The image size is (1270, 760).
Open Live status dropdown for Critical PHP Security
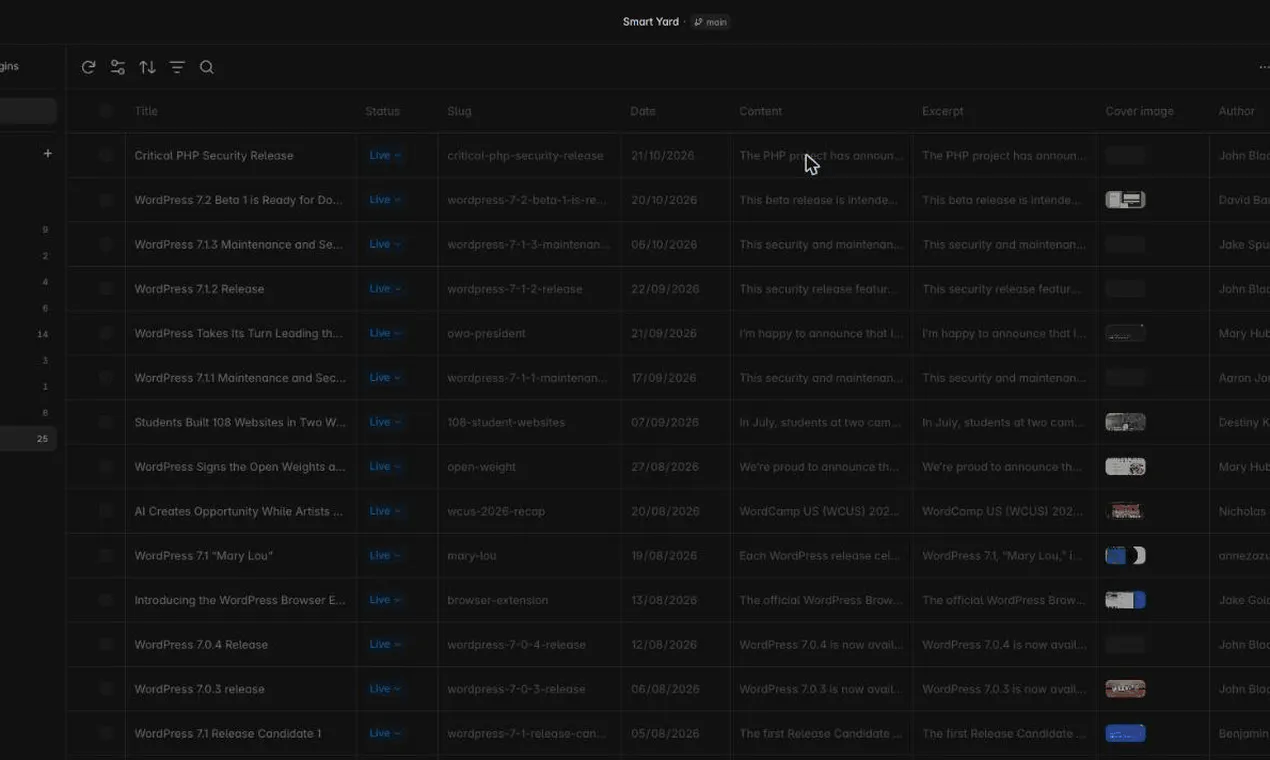pyautogui.click(x=385, y=155)
